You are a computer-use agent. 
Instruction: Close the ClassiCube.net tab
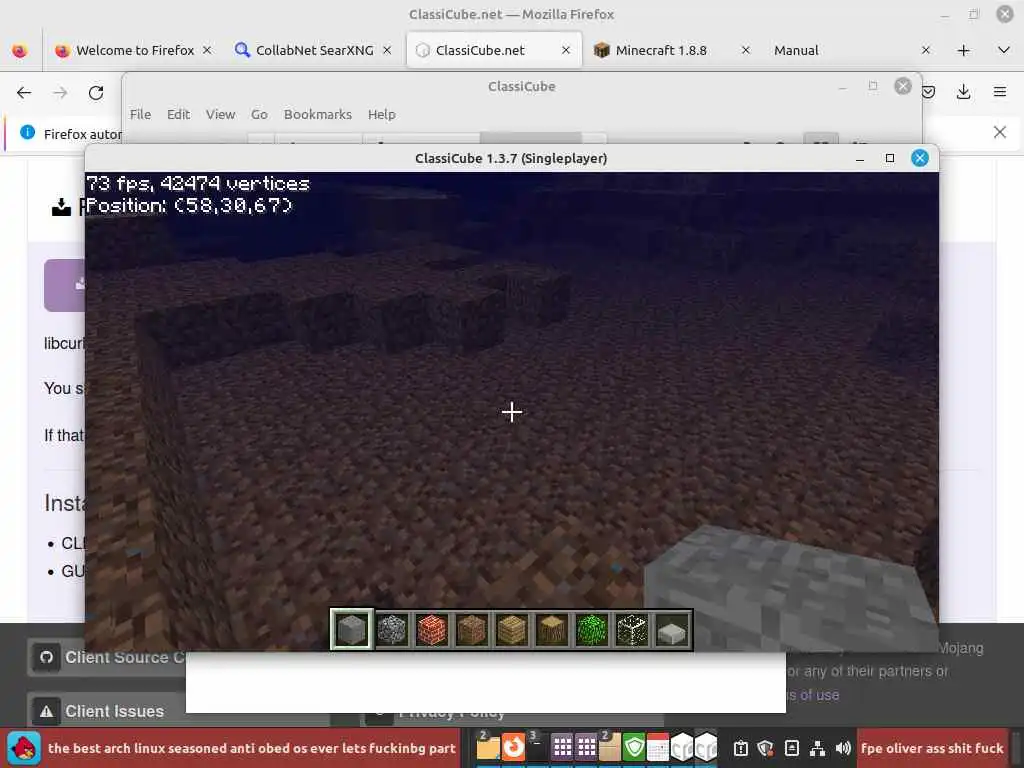coord(566,50)
